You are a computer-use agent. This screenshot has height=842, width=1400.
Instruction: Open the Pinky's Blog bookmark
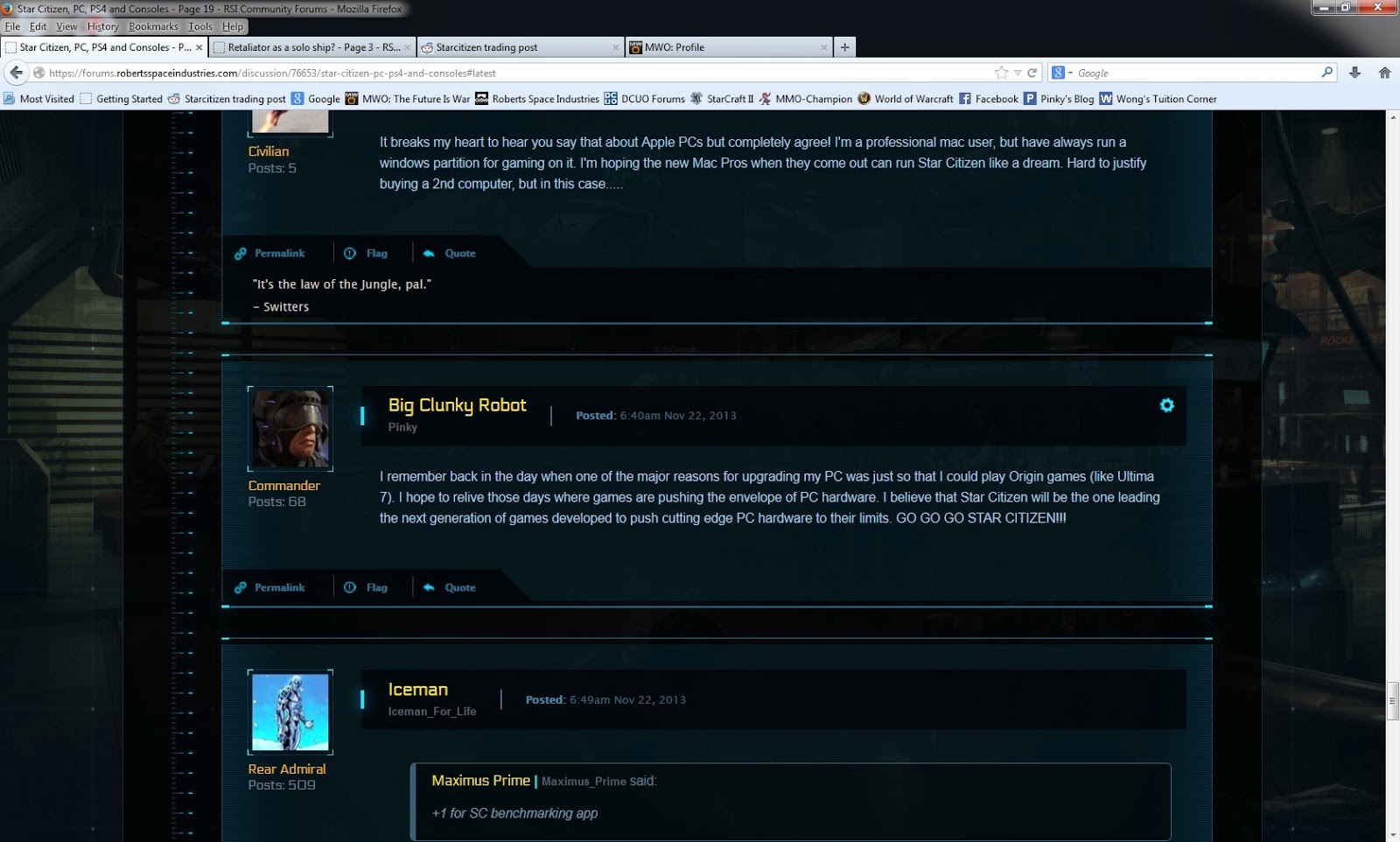[1059, 99]
